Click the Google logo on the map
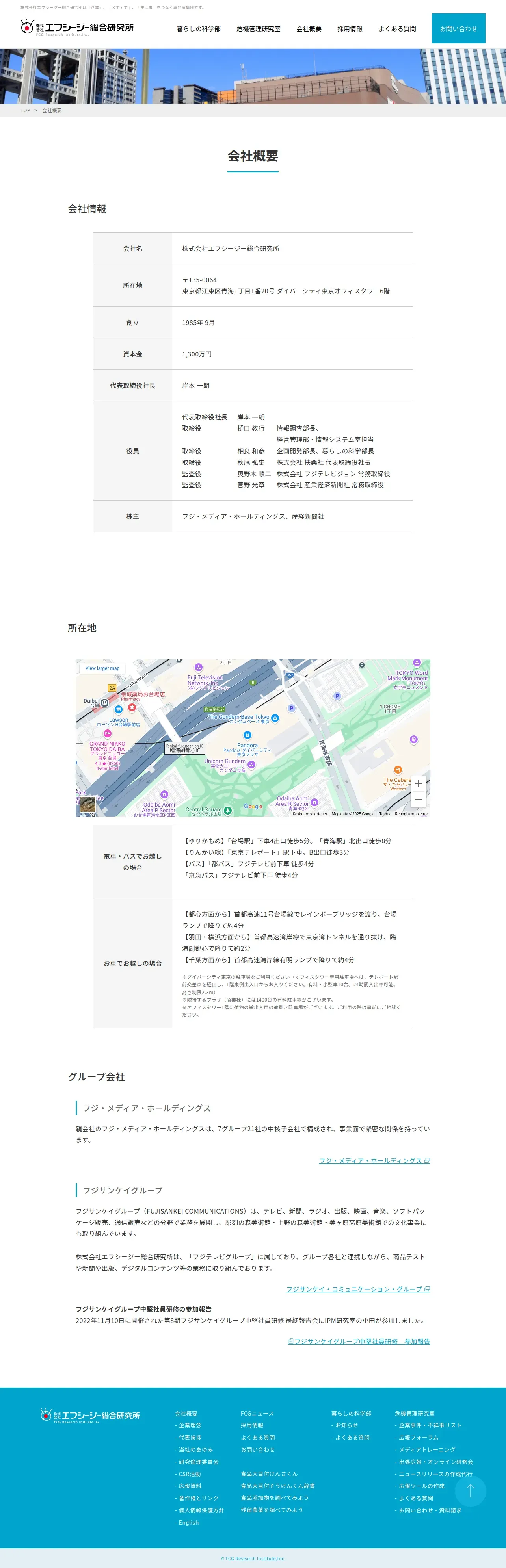 pyautogui.click(x=253, y=807)
